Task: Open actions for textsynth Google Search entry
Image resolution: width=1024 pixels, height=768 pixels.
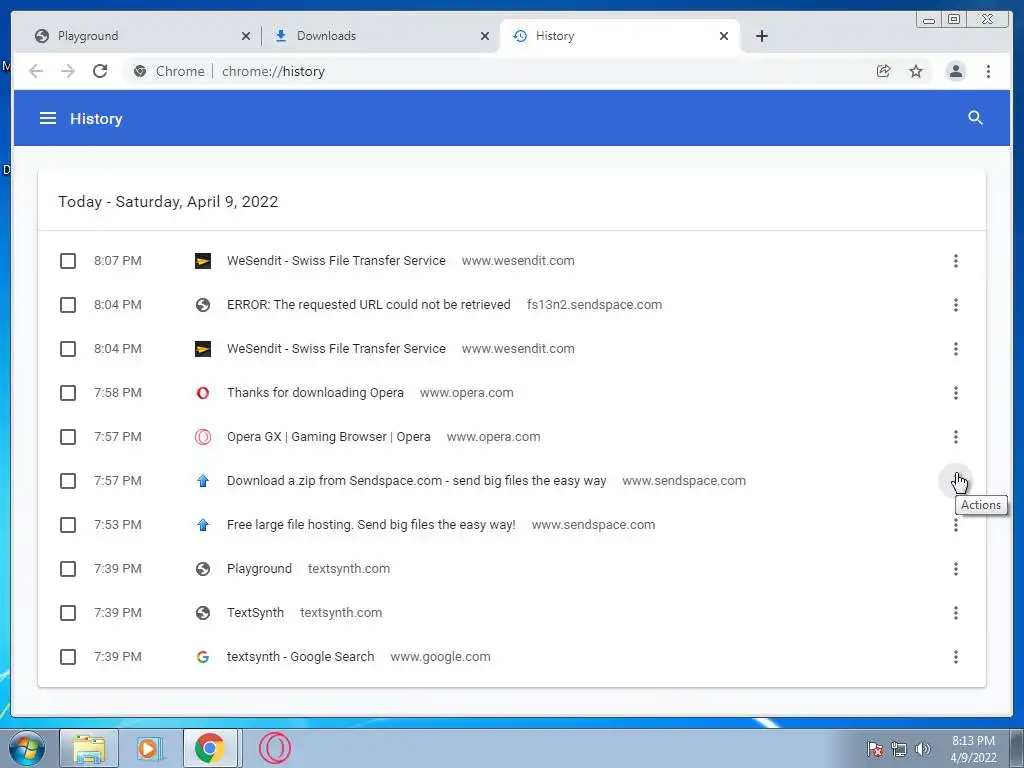Action: (x=955, y=657)
